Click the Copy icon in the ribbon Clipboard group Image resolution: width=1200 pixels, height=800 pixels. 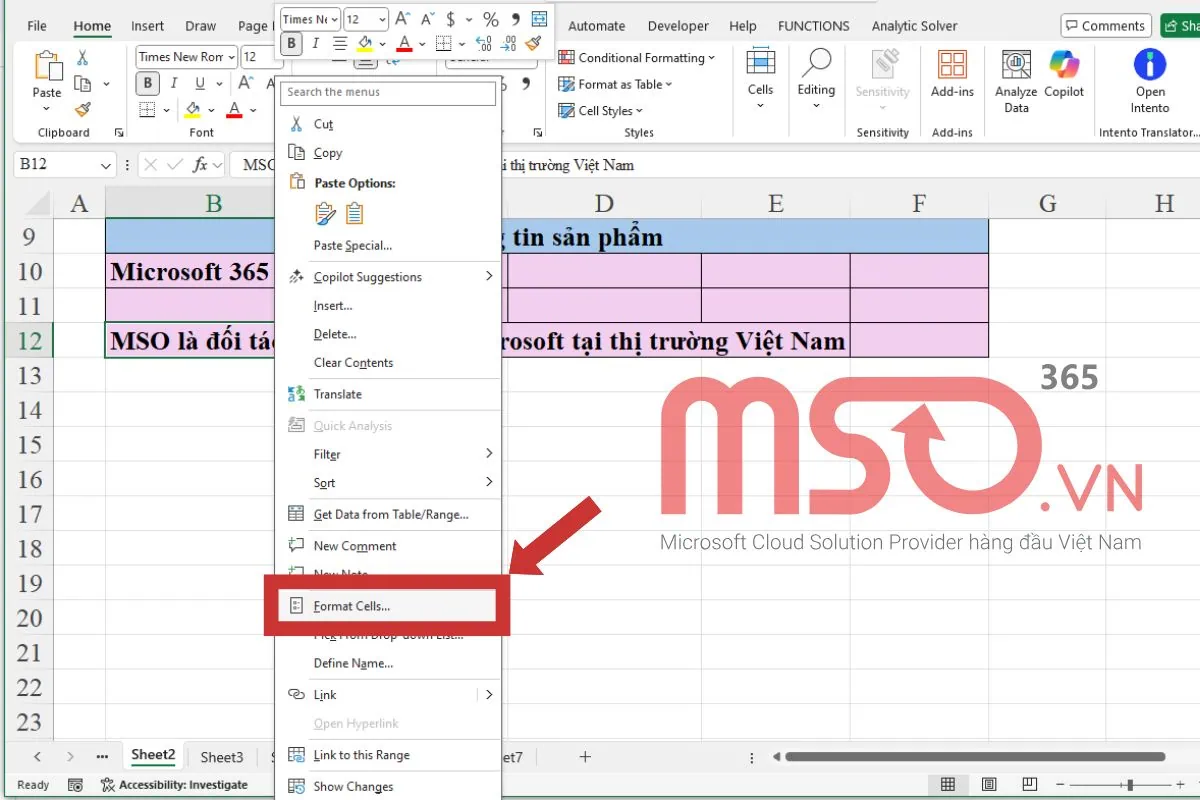pos(83,84)
